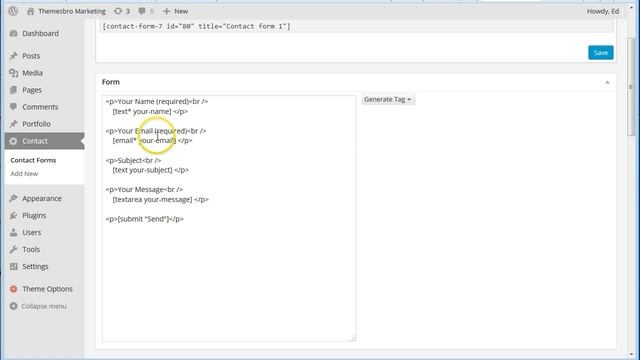Click the page vertical scrollbar

click(x=631, y=87)
